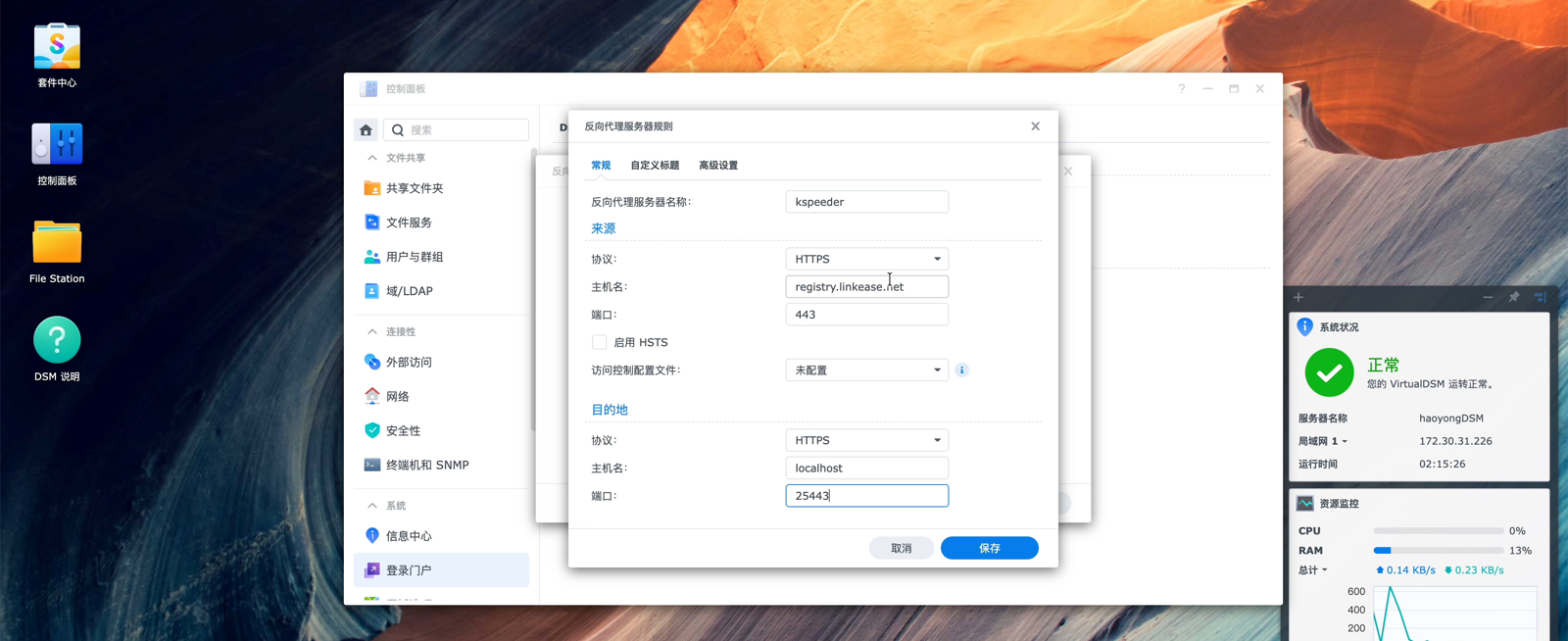Click the download rate 0.23 KB/s
Viewport: 1568px width, 641px height.
click(1474, 570)
